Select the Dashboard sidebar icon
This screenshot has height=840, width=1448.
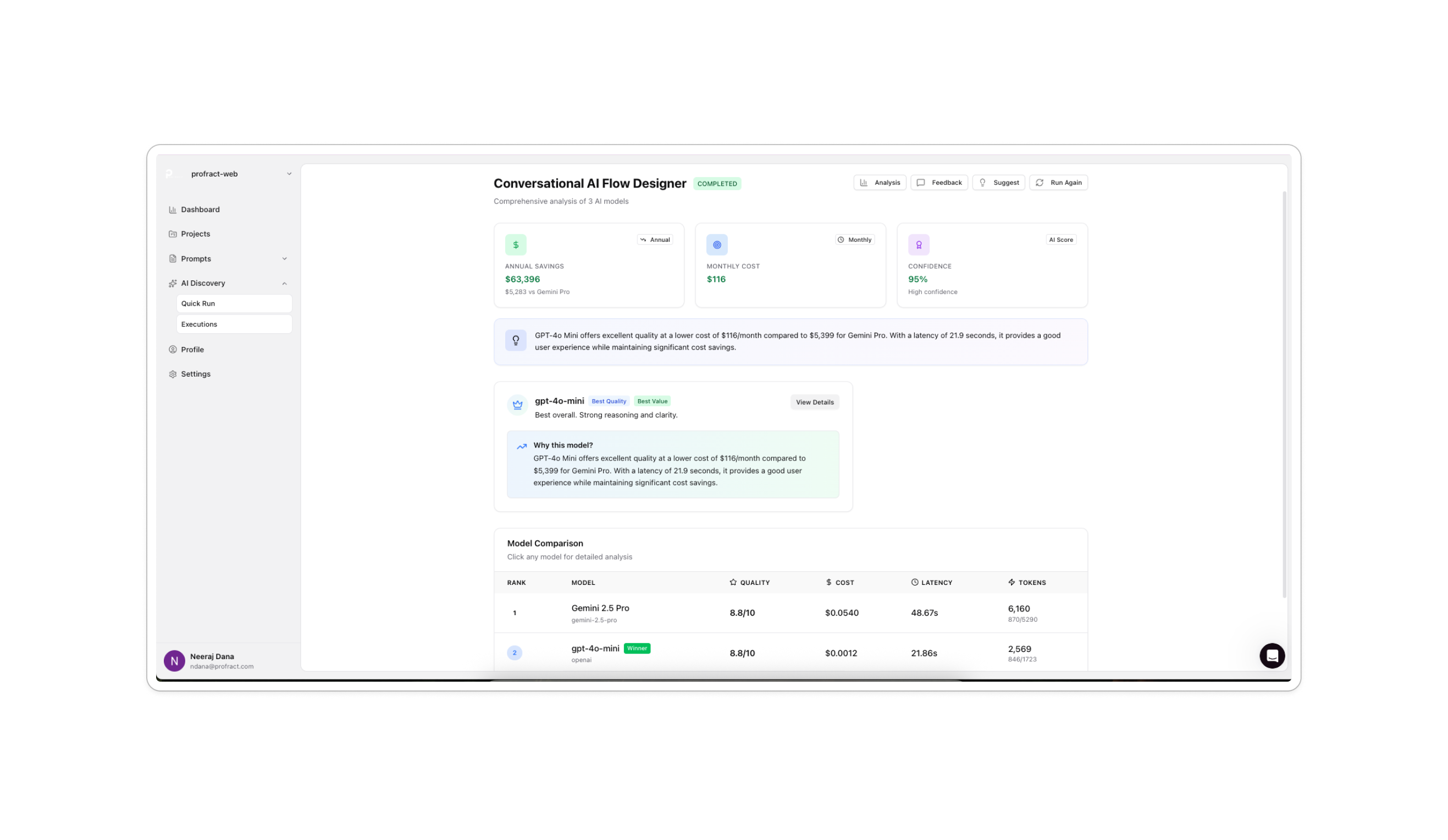(173, 209)
